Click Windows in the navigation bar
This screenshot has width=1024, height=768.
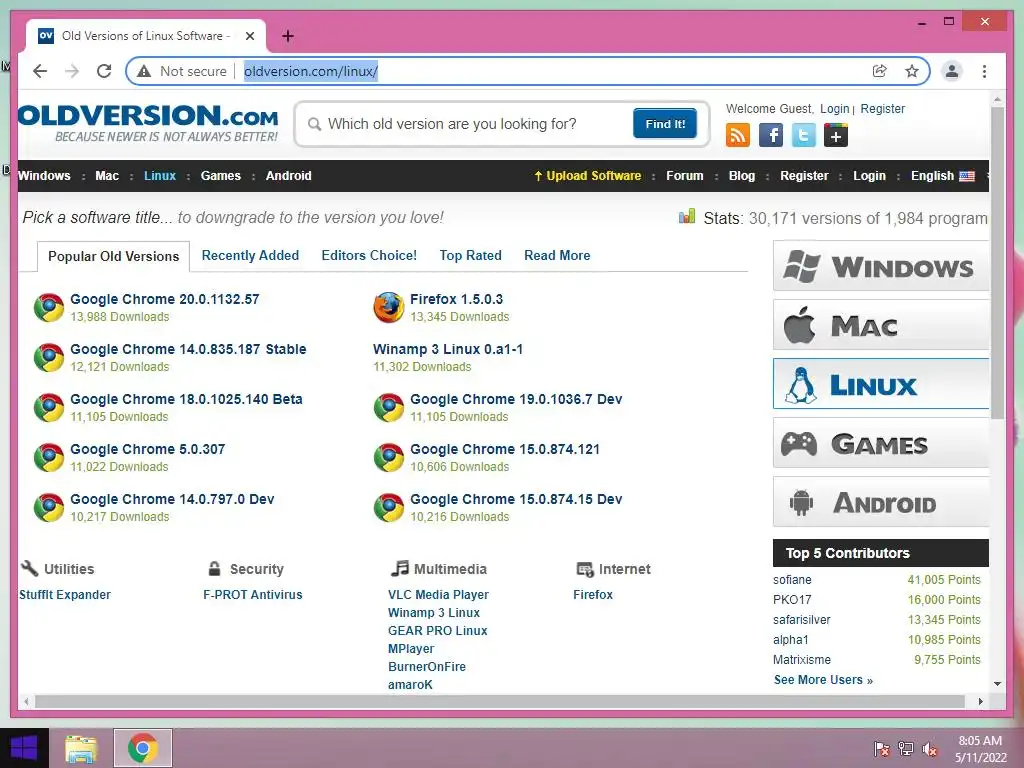(44, 176)
